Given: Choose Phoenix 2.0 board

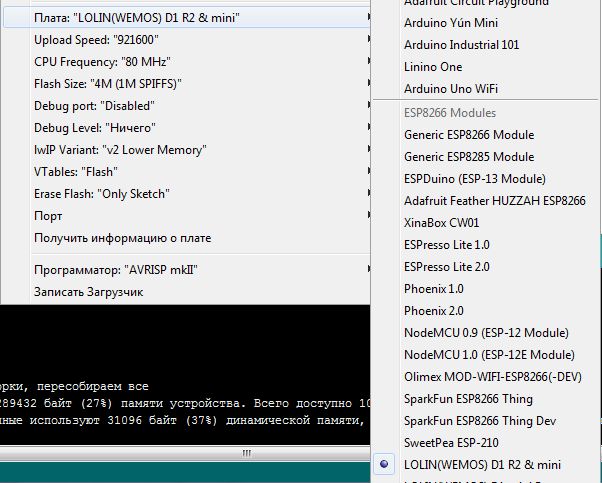Looking at the screenshot, I should coord(486,311).
